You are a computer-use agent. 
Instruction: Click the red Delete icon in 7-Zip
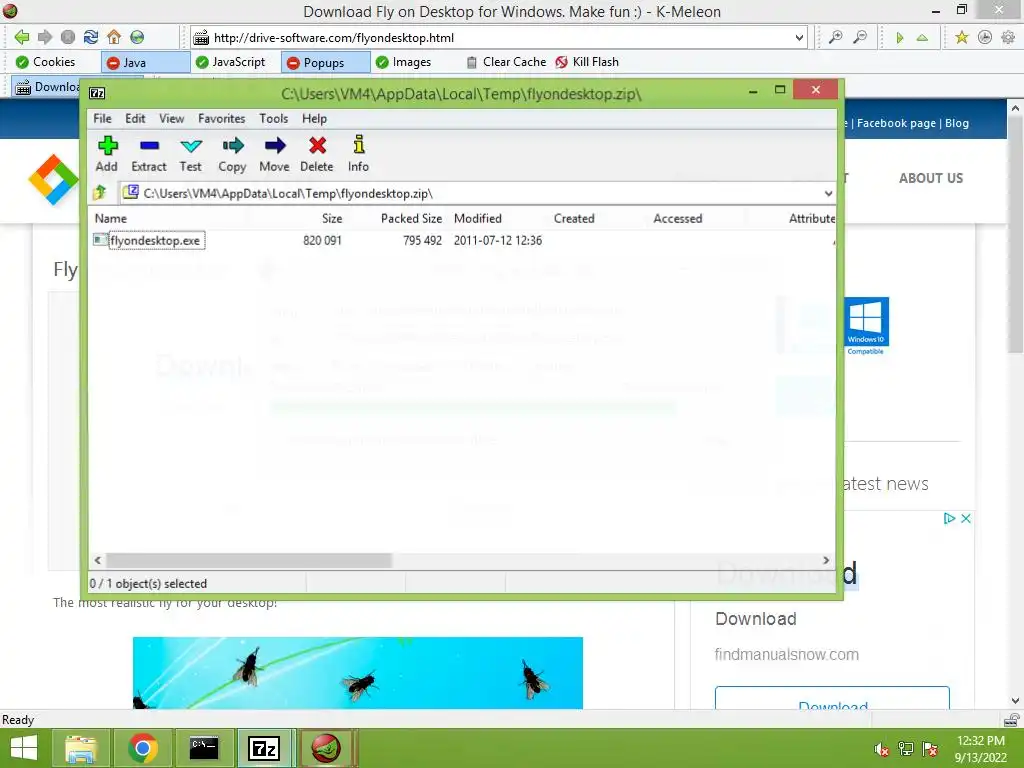tap(317, 154)
